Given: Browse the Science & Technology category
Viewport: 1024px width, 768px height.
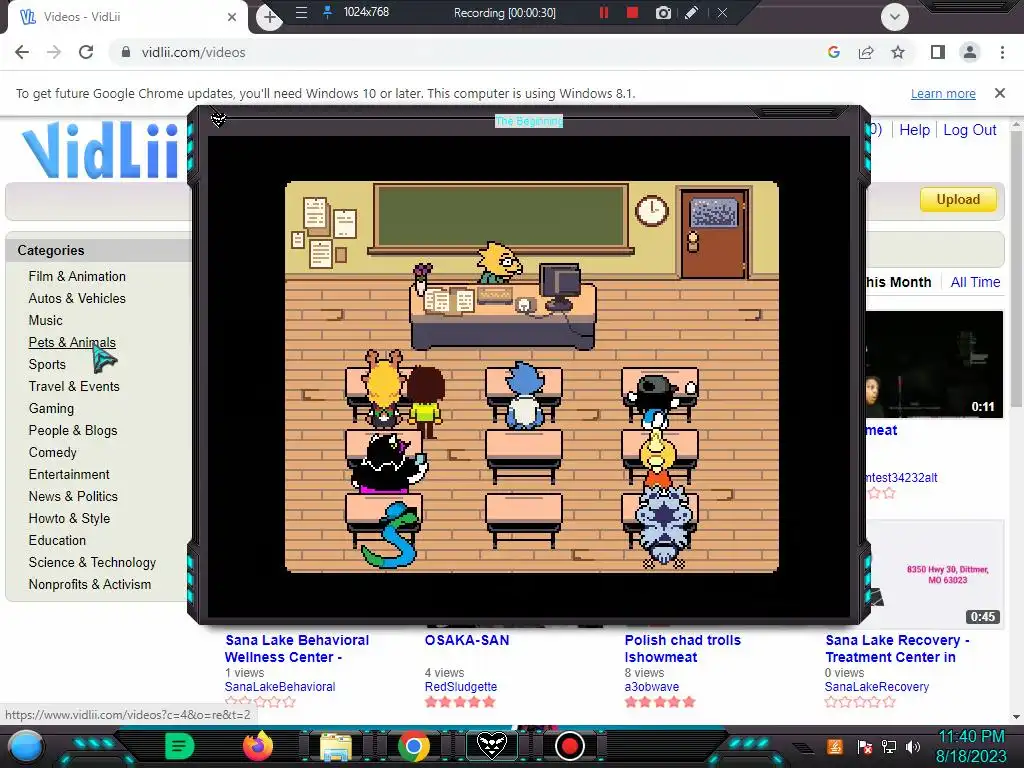Looking at the screenshot, I should pyautogui.click(x=92, y=563).
